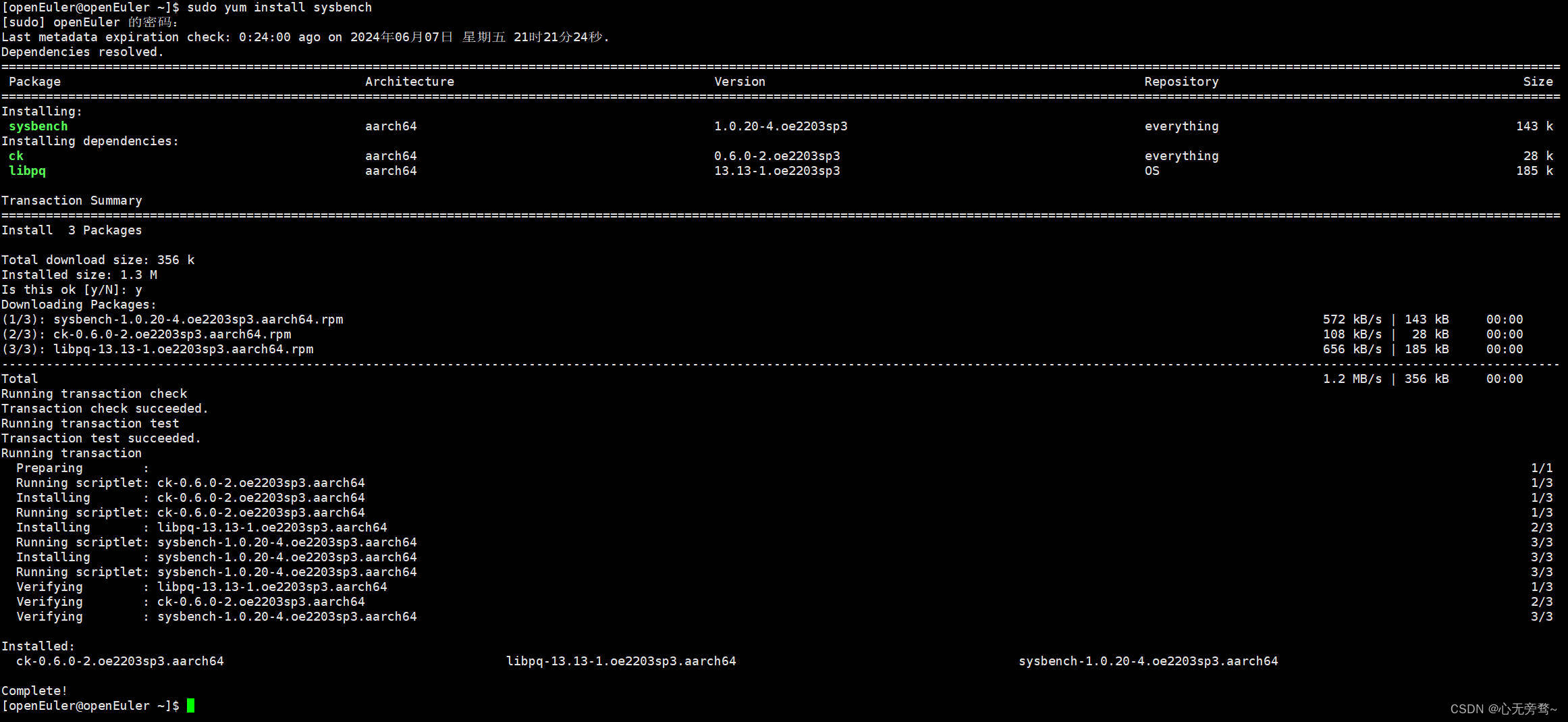Click the green cursor at the final prompt
1568x722 pixels.
(x=190, y=706)
